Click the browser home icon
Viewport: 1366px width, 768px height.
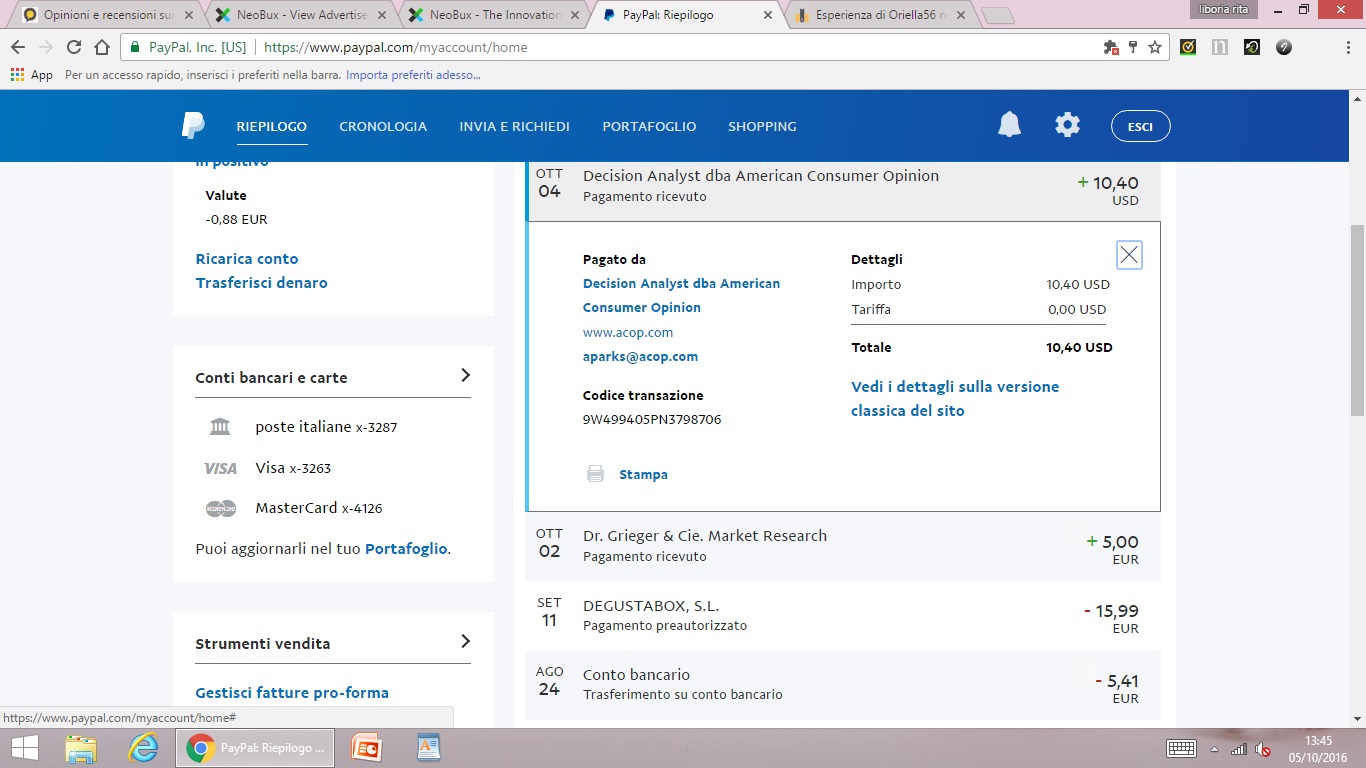click(x=101, y=47)
